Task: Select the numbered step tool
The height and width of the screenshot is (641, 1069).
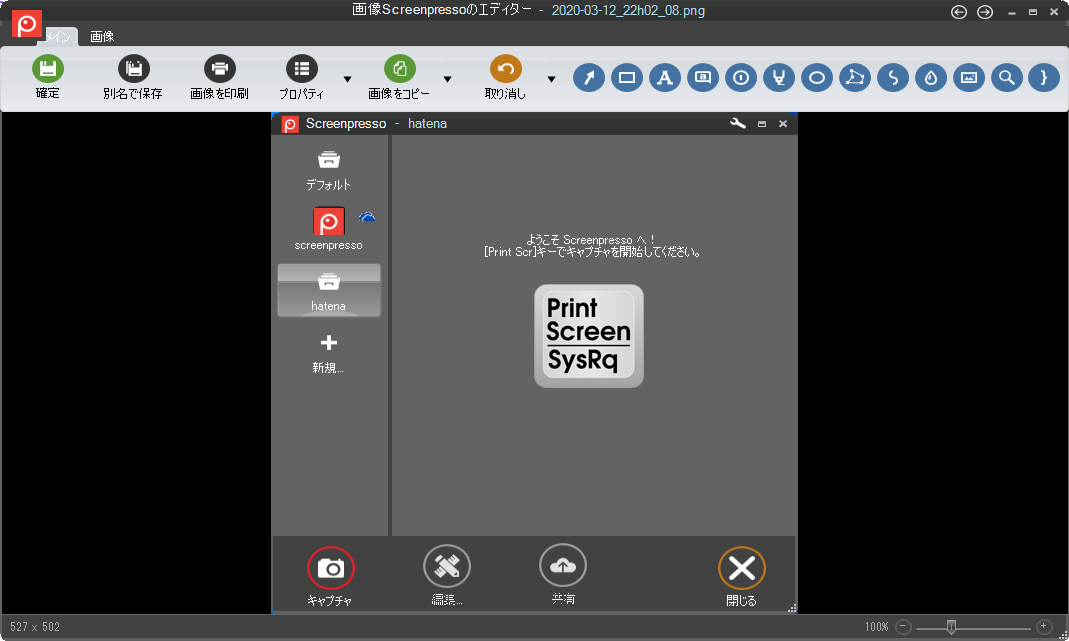Action: tap(741, 78)
